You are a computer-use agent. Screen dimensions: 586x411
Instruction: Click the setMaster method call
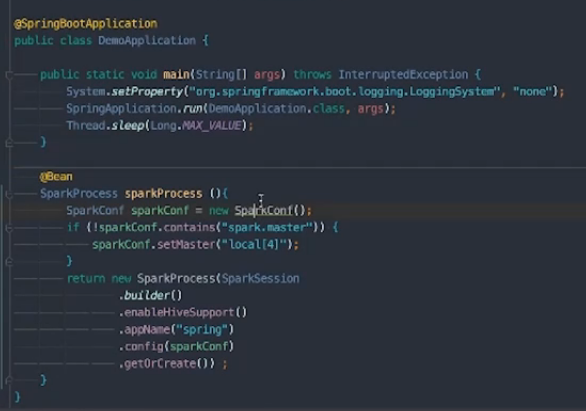pyautogui.click(x=186, y=245)
